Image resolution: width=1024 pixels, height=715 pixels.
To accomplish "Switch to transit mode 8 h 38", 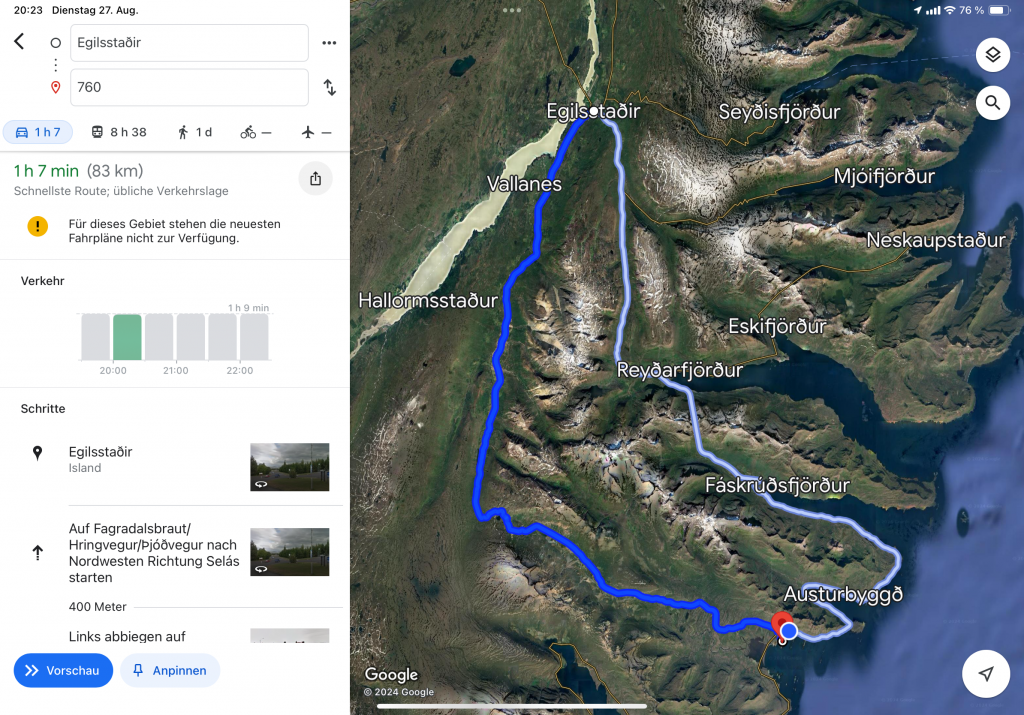I will [x=119, y=133].
